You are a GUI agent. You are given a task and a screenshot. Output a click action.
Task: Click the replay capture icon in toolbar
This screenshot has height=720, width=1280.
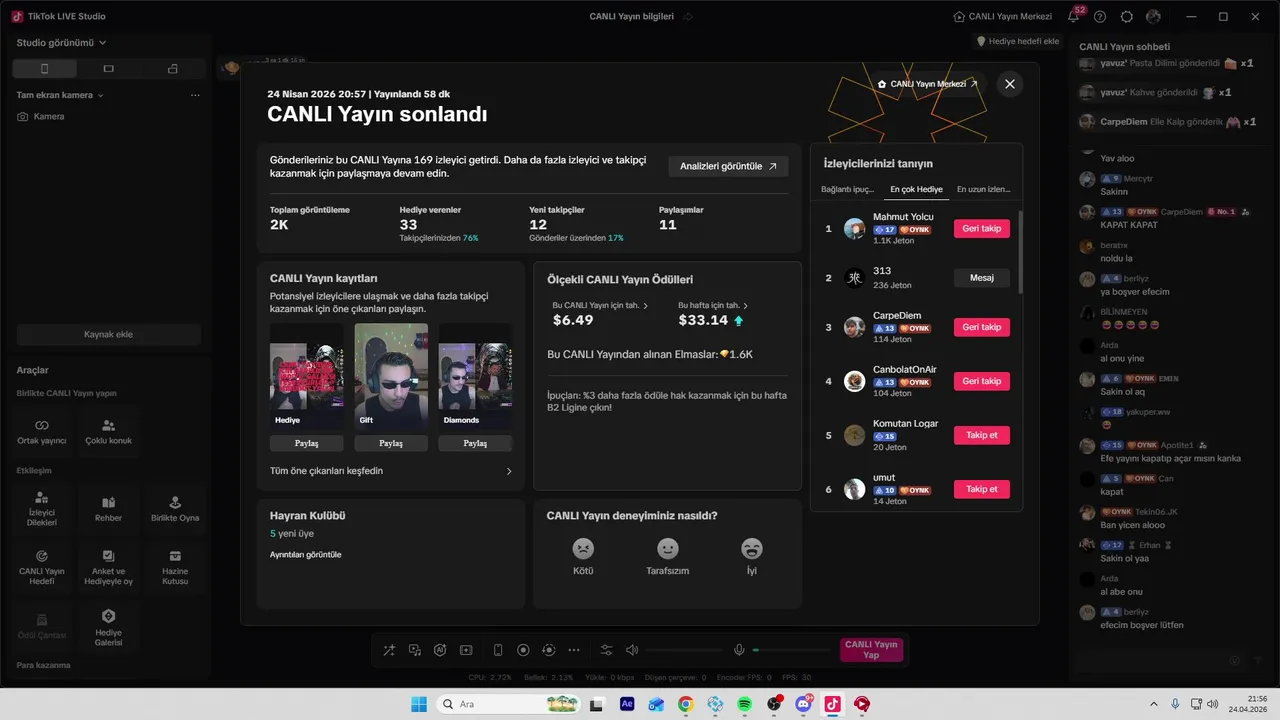click(548, 650)
